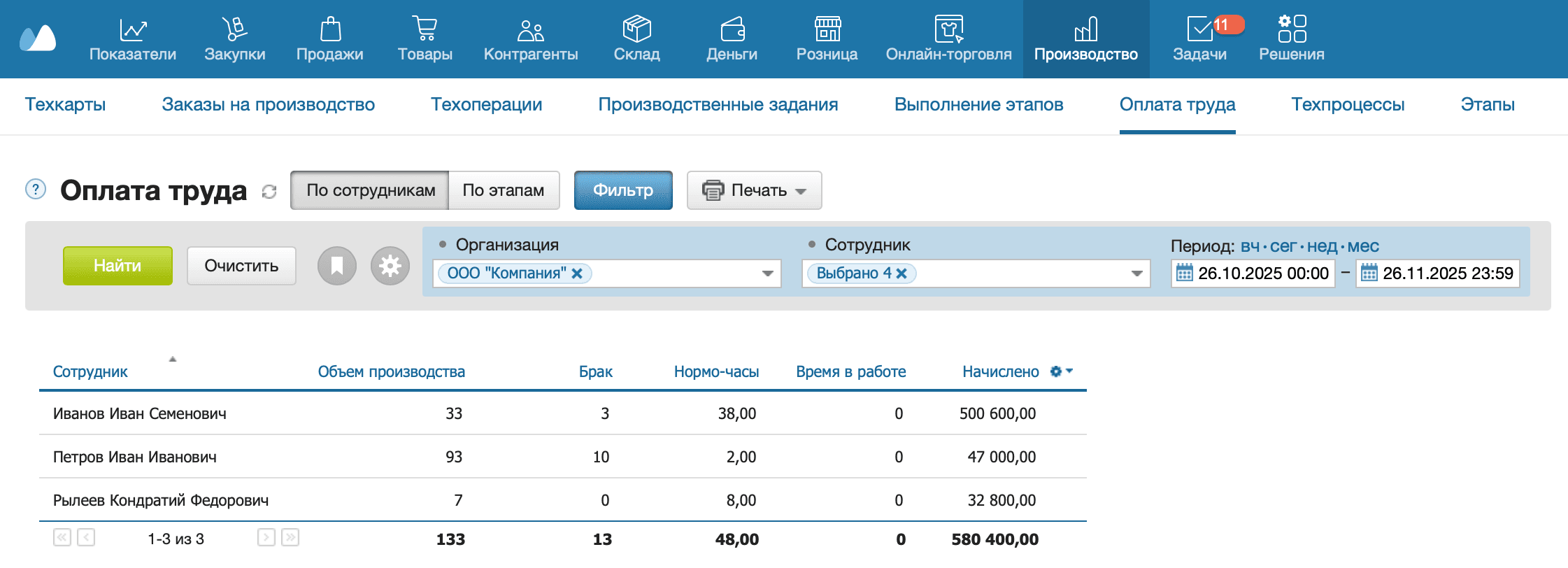1568x568 pixels.
Task: Open start date calendar picker
Action: (x=1184, y=273)
